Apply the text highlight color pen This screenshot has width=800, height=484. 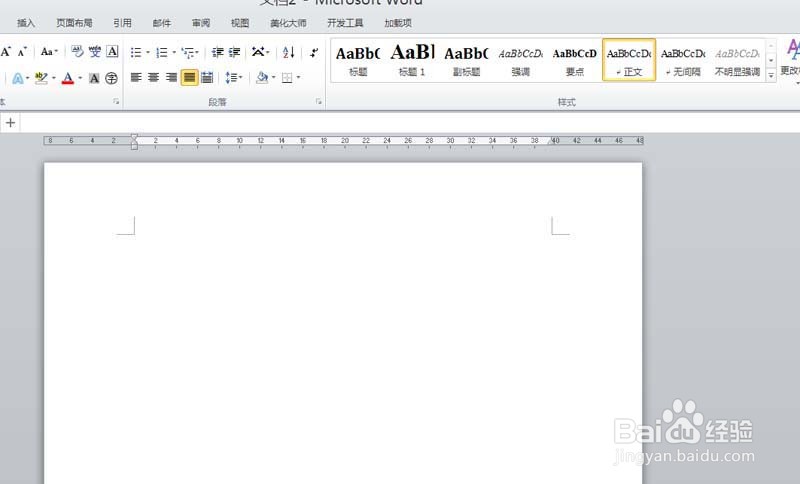[41, 78]
